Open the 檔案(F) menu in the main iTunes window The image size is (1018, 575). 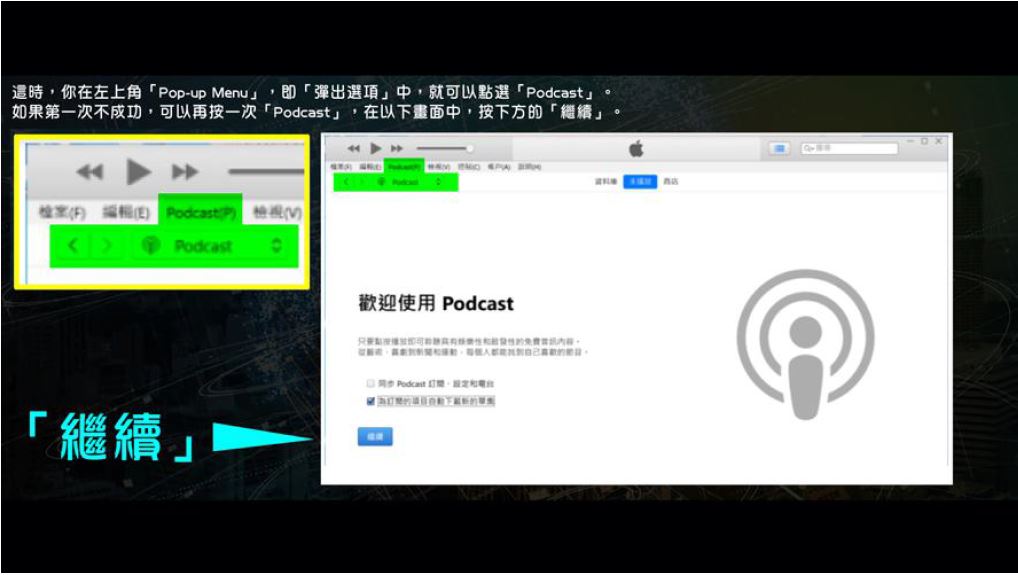[x=341, y=167]
